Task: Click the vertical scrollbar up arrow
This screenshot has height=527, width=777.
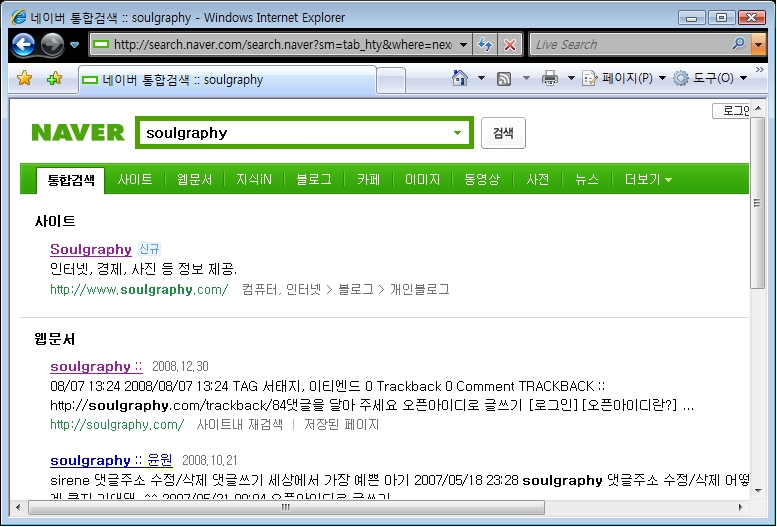Action: coord(758,108)
